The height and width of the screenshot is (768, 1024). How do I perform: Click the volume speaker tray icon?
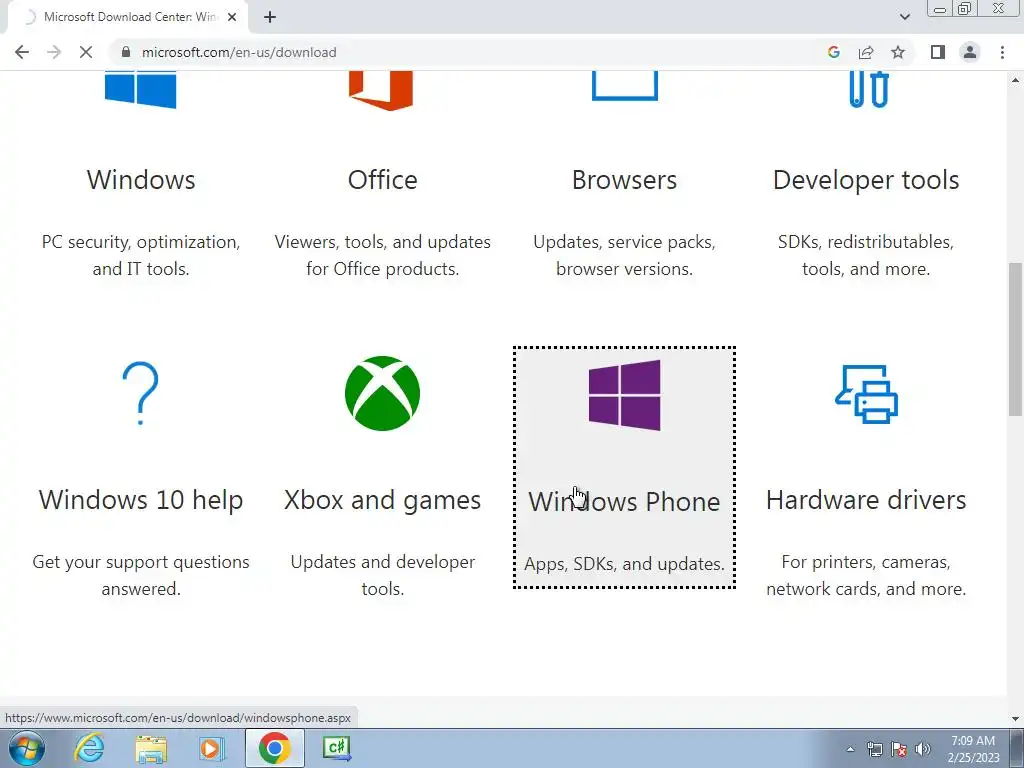click(923, 749)
